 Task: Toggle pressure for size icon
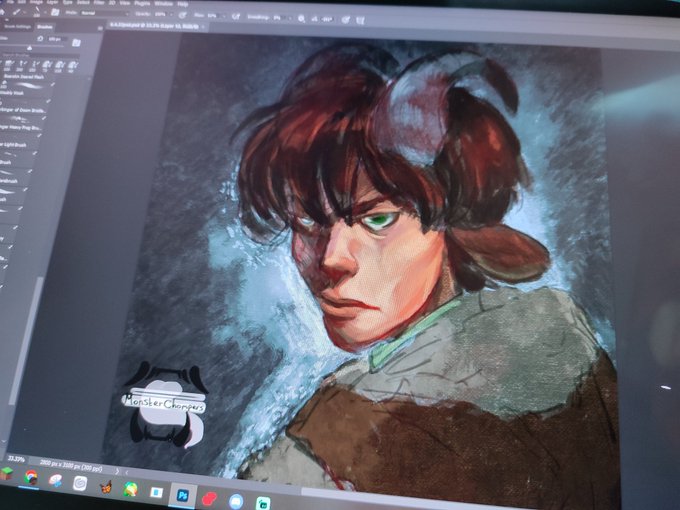(346, 20)
